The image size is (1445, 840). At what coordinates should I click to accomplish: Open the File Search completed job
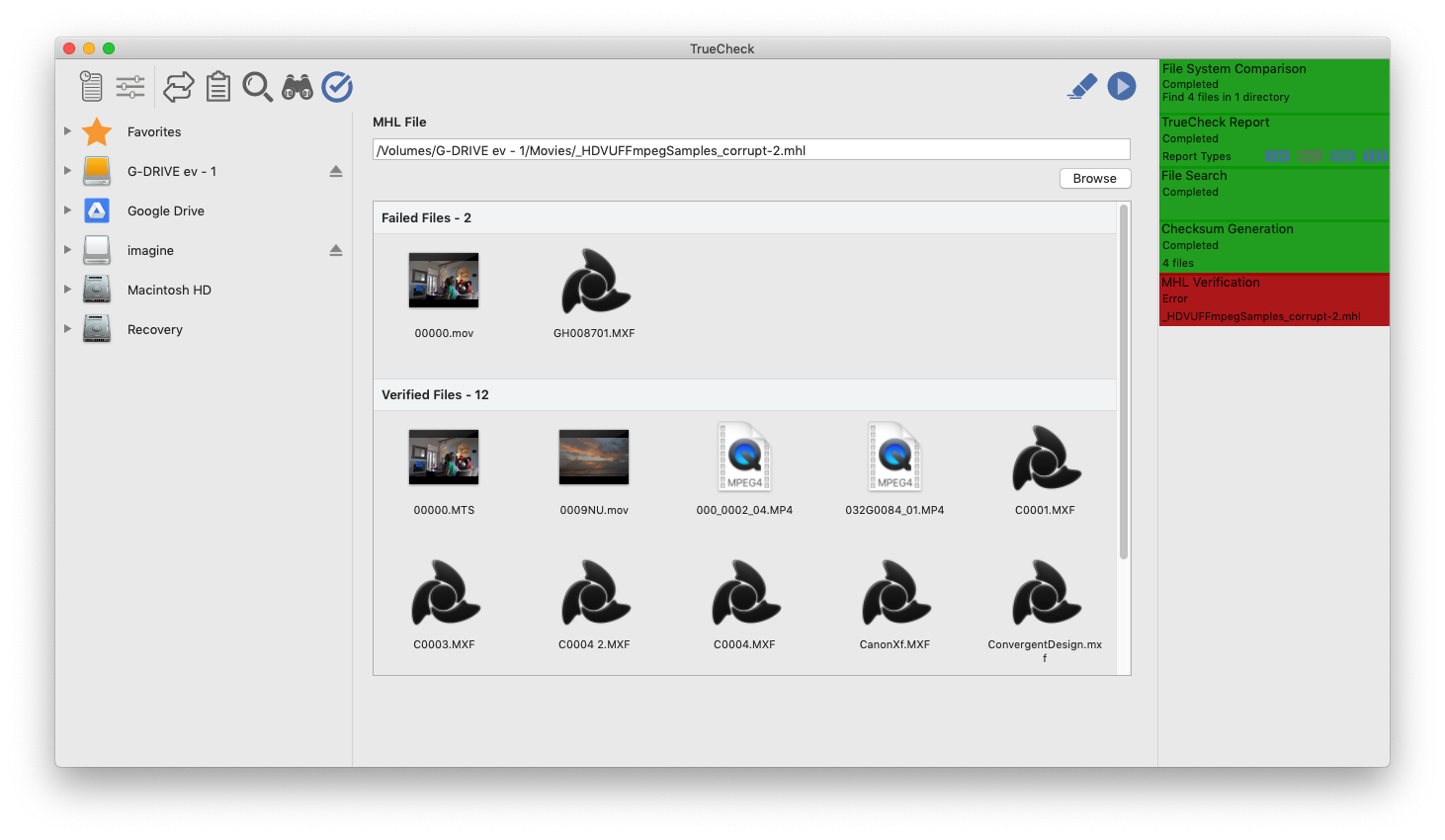(1274, 193)
